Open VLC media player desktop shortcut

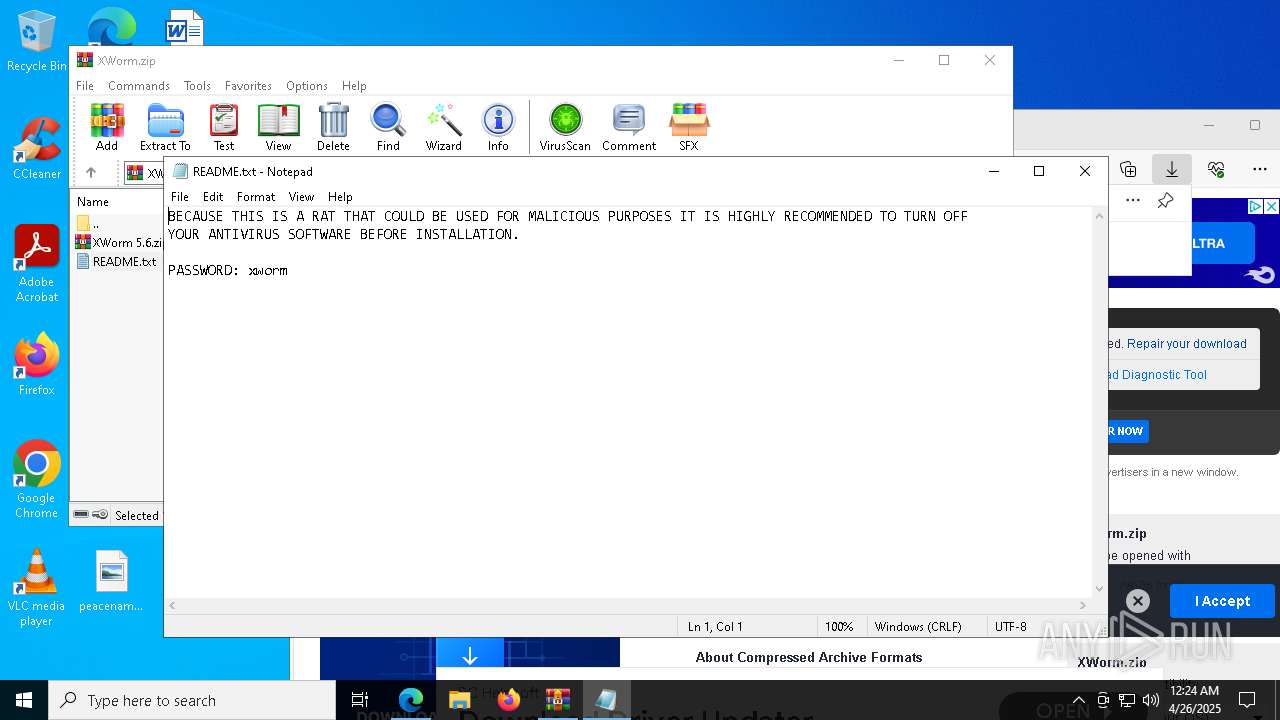point(37,588)
